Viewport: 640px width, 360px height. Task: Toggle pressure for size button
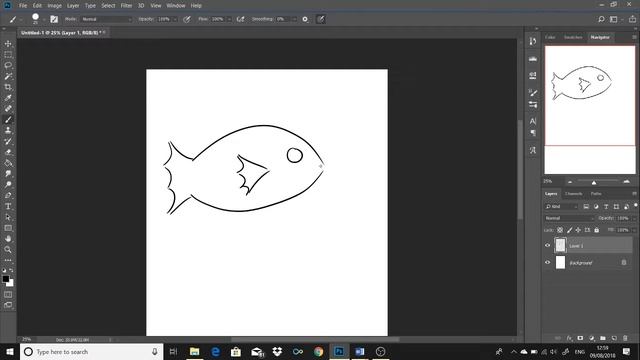321,19
